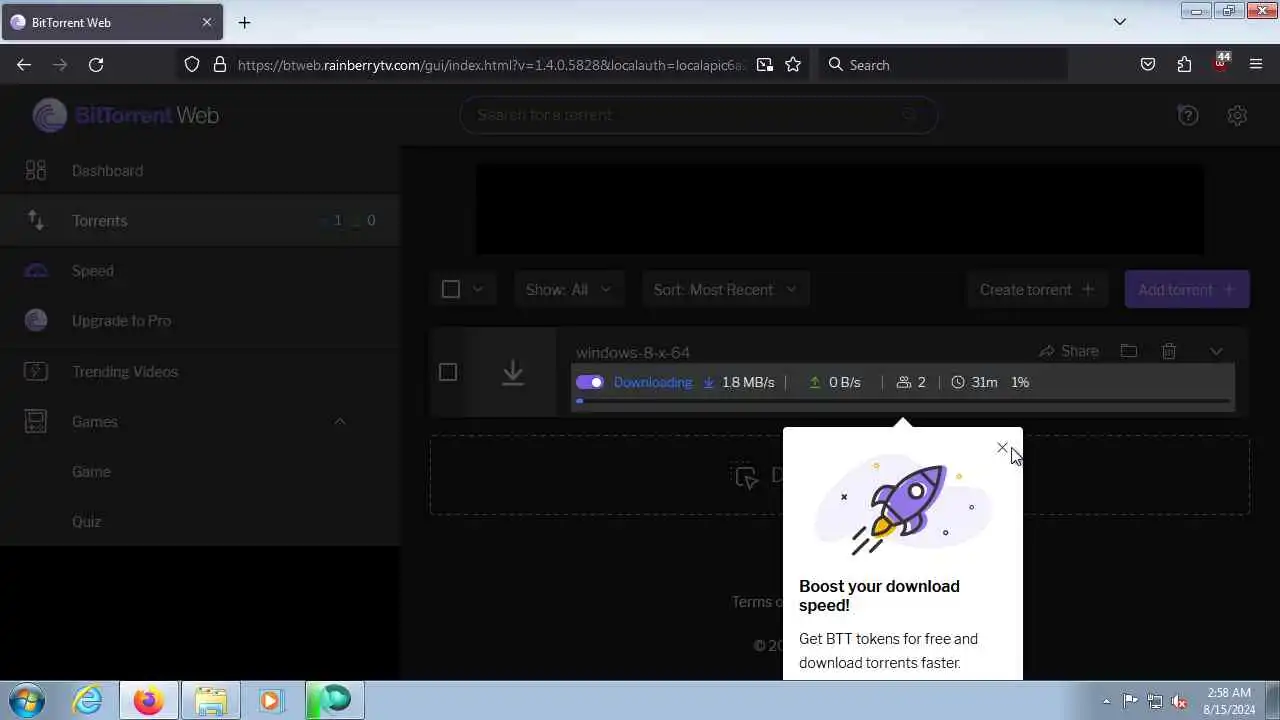Open the Game sub-item
This screenshot has height=720, width=1280.
(91, 471)
